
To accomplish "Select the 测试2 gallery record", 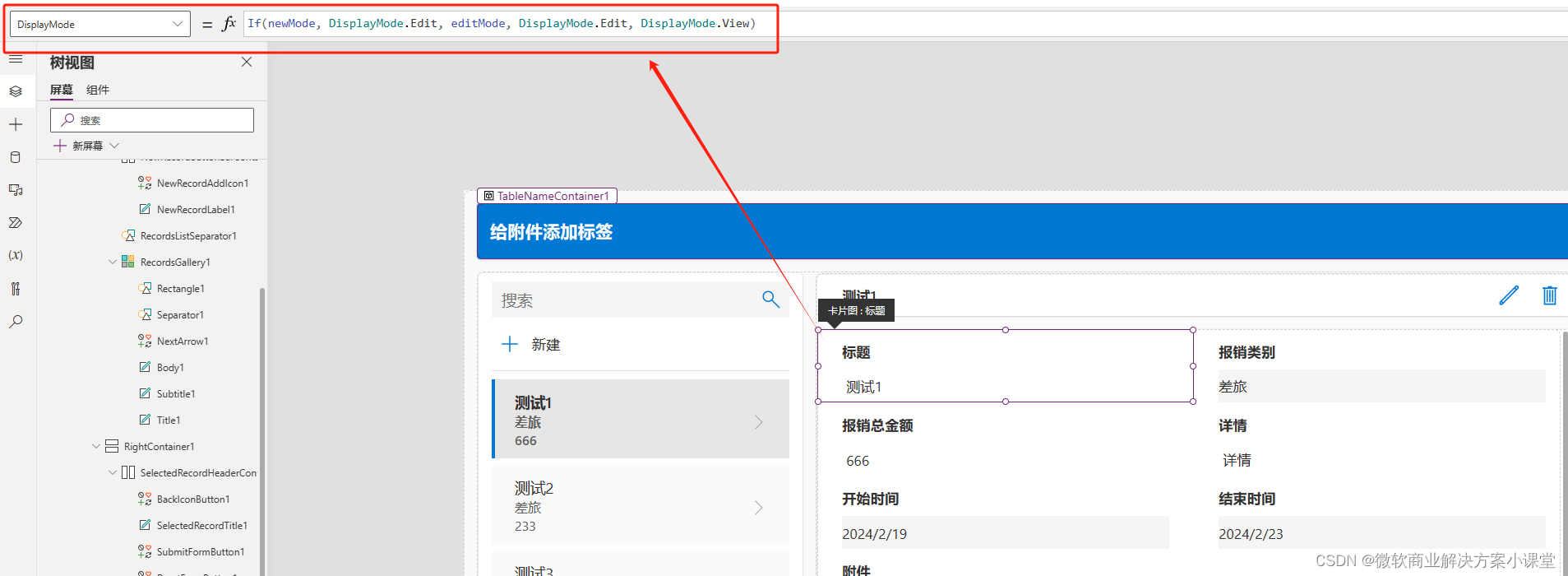I will point(641,504).
